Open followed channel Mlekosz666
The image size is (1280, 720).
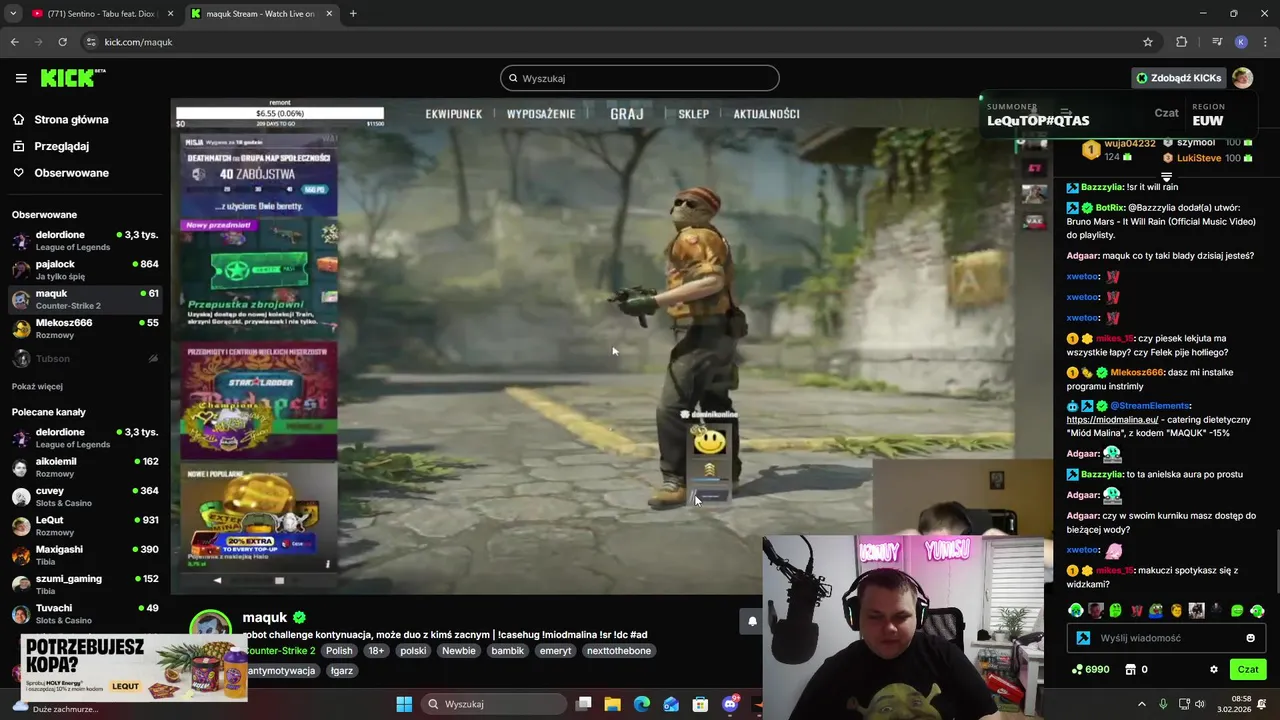point(85,329)
